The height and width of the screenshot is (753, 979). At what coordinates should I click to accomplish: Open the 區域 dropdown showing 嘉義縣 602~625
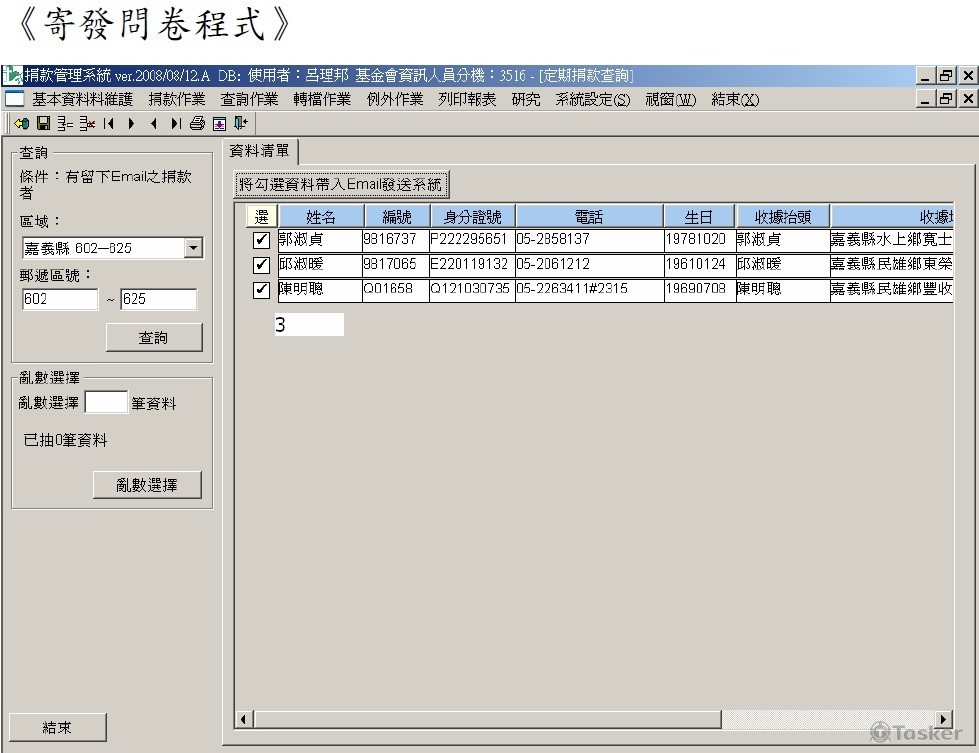[x=194, y=248]
